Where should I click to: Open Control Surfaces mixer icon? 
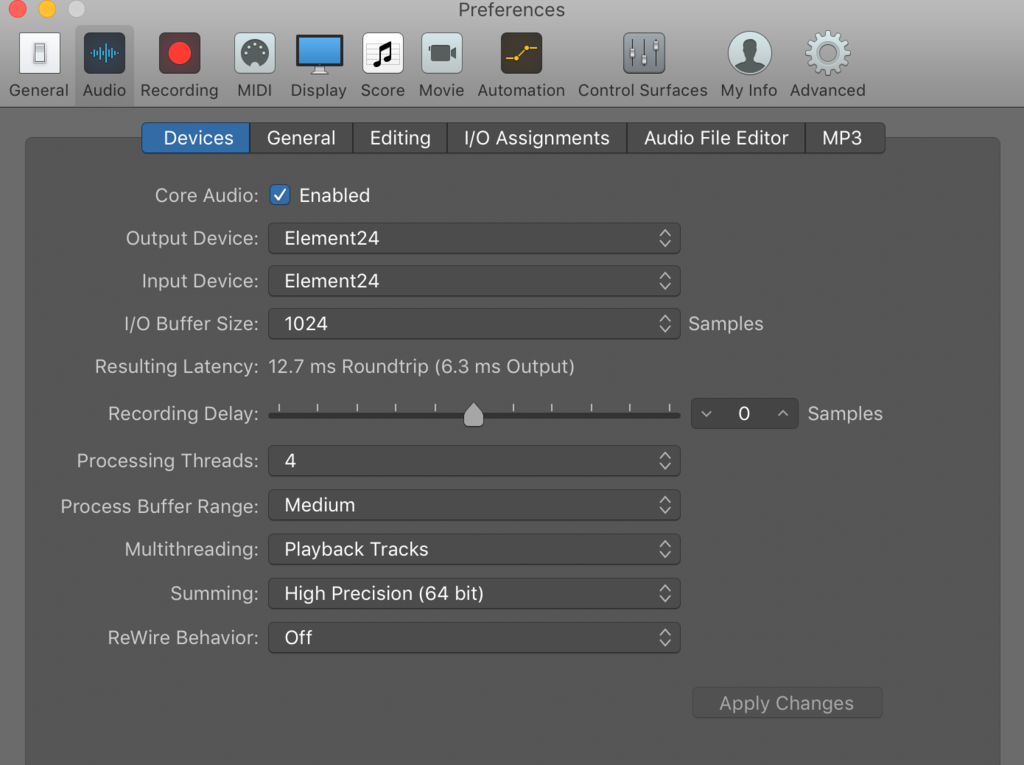(x=643, y=54)
